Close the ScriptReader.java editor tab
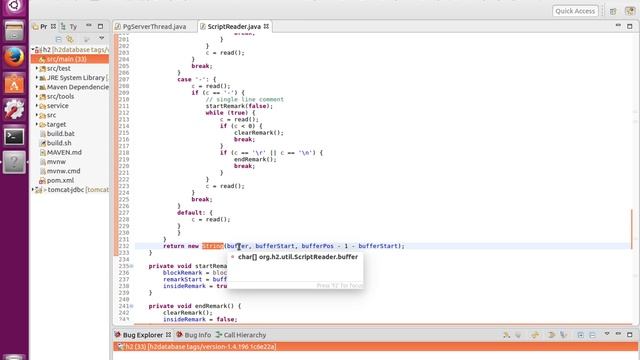 tap(266, 26)
